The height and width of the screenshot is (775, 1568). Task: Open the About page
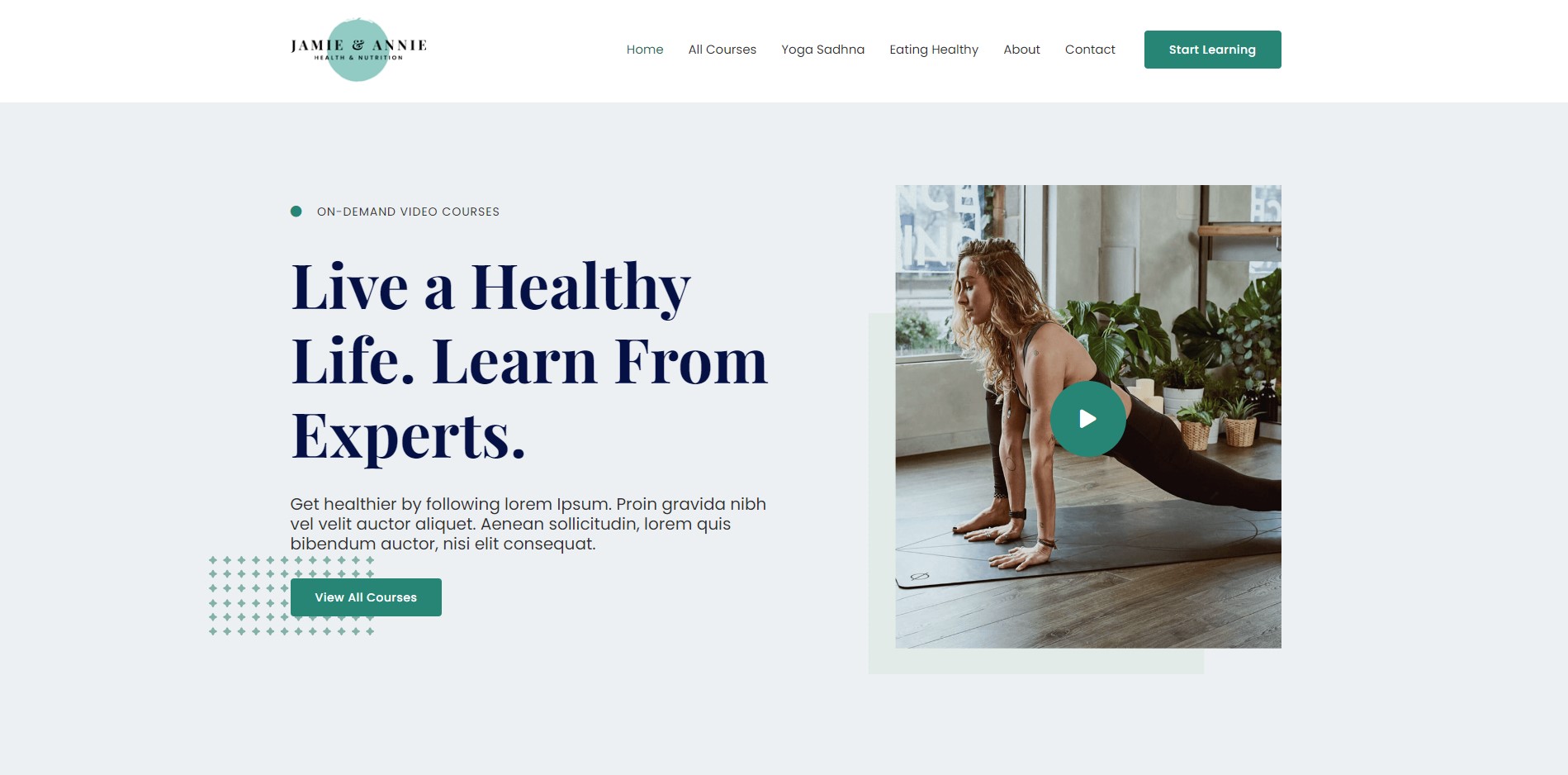[1021, 50]
